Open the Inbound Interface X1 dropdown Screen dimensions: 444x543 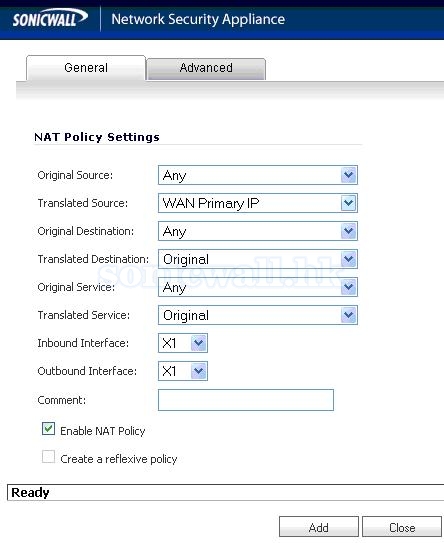click(x=183, y=343)
